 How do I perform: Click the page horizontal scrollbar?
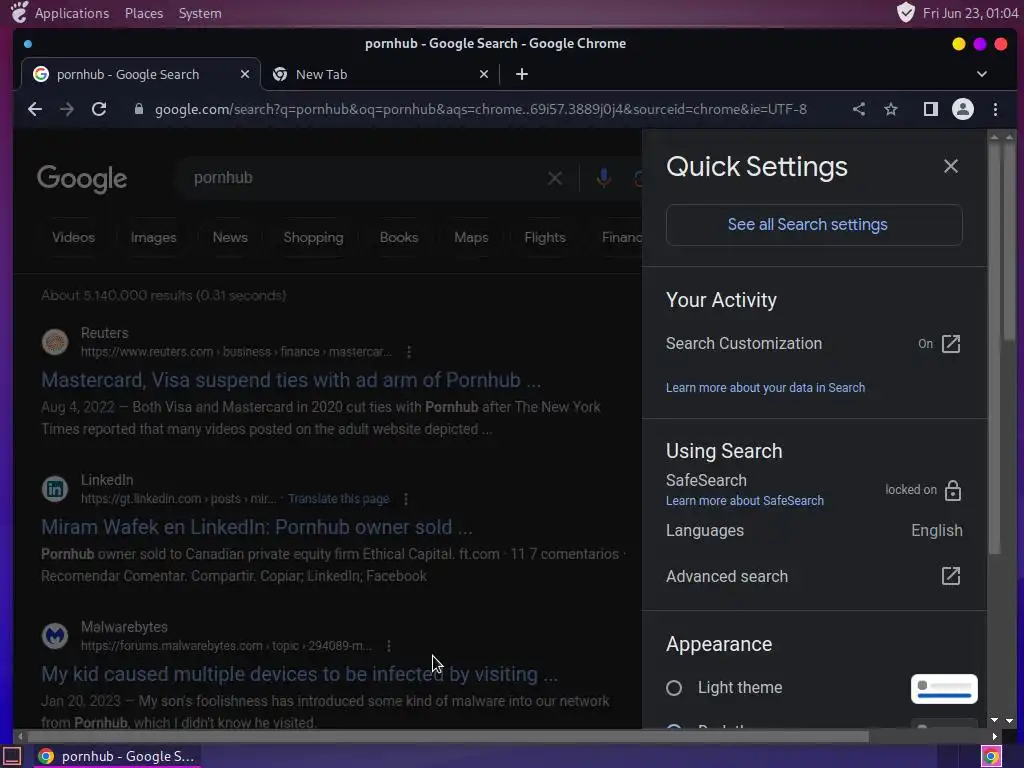[x=448, y=737]
